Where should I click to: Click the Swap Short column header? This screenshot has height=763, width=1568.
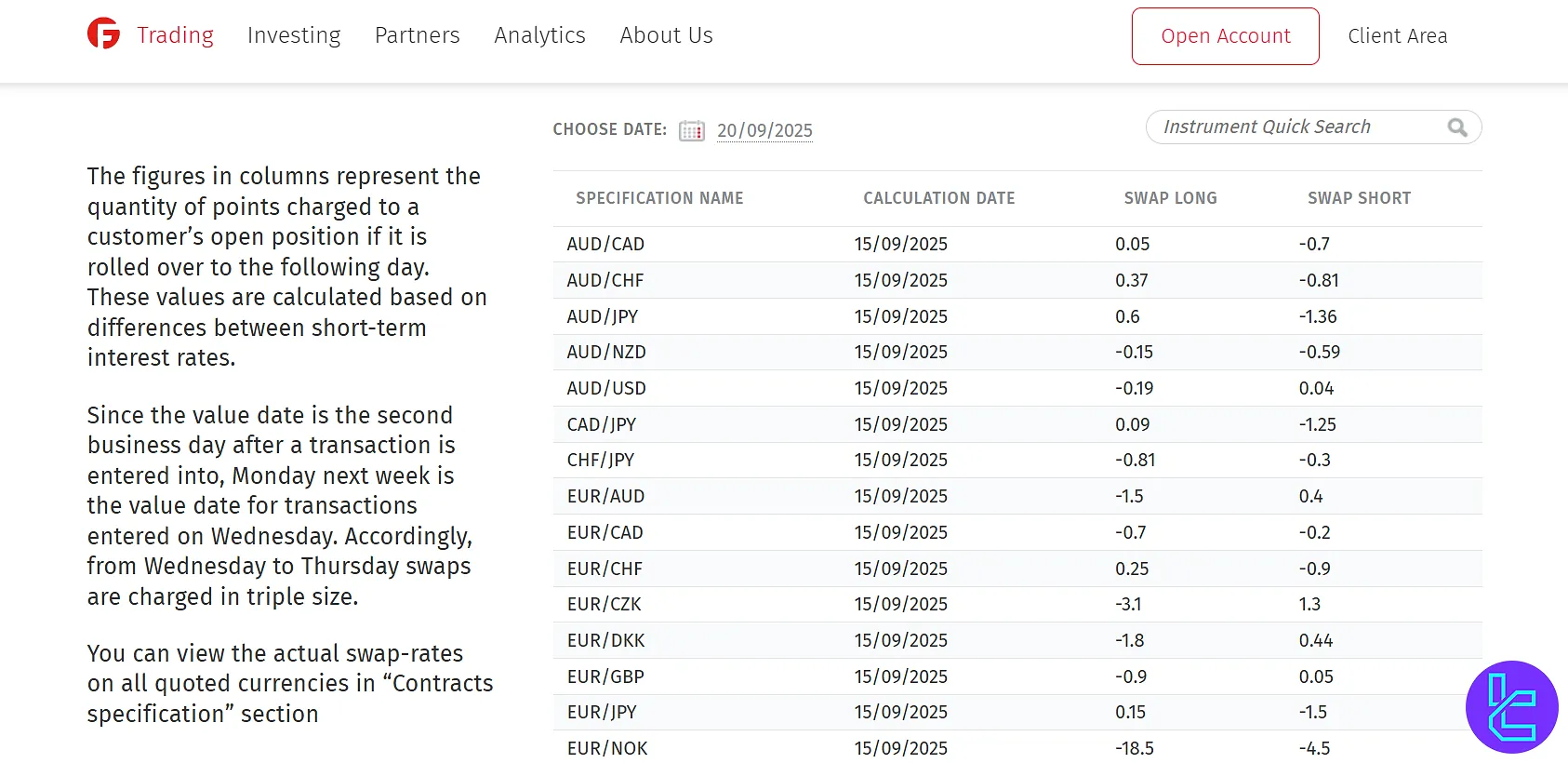pyautogui.click(x=1359, y=198)
